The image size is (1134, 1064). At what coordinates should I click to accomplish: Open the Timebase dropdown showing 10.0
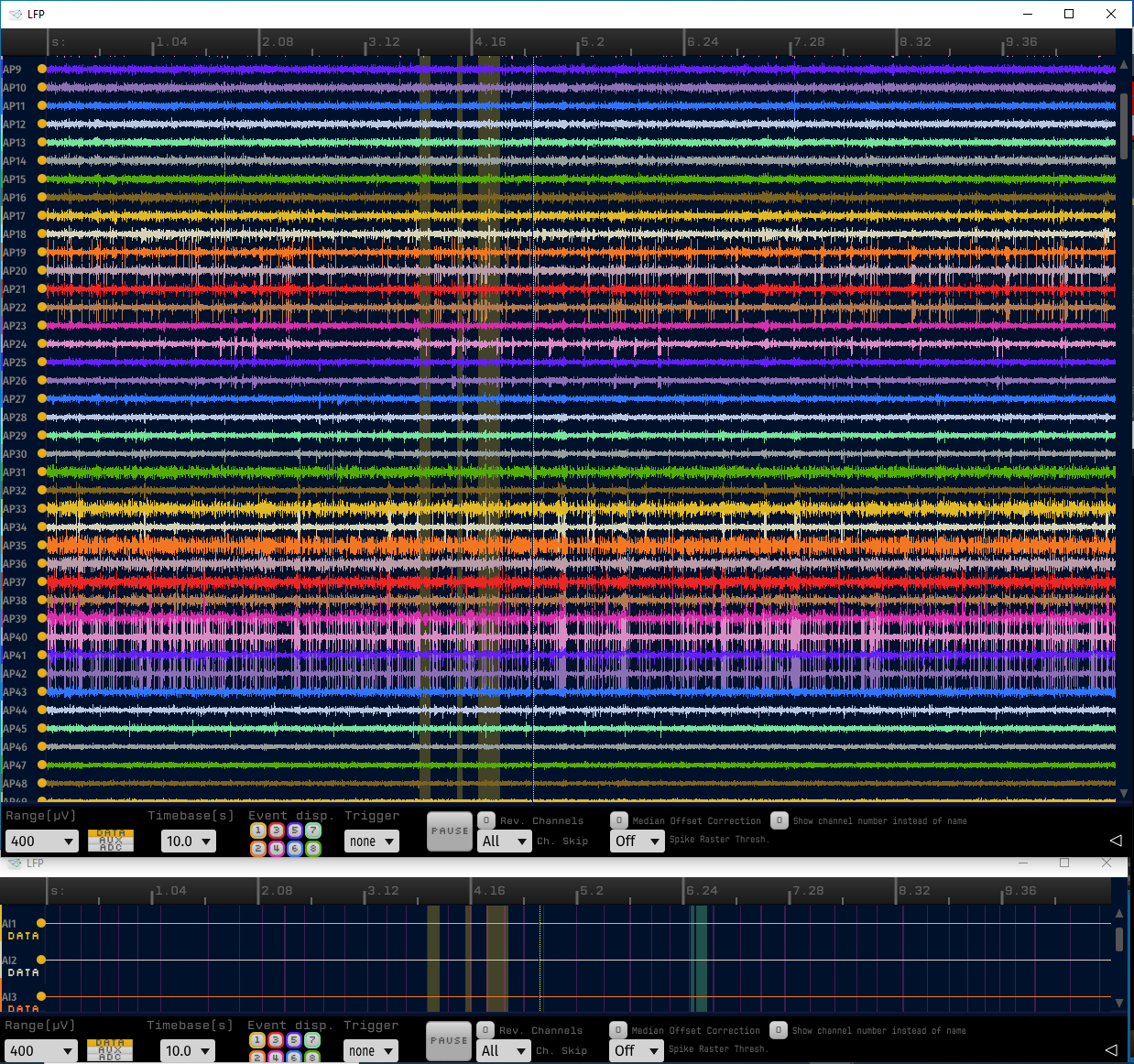coord(189,841)
